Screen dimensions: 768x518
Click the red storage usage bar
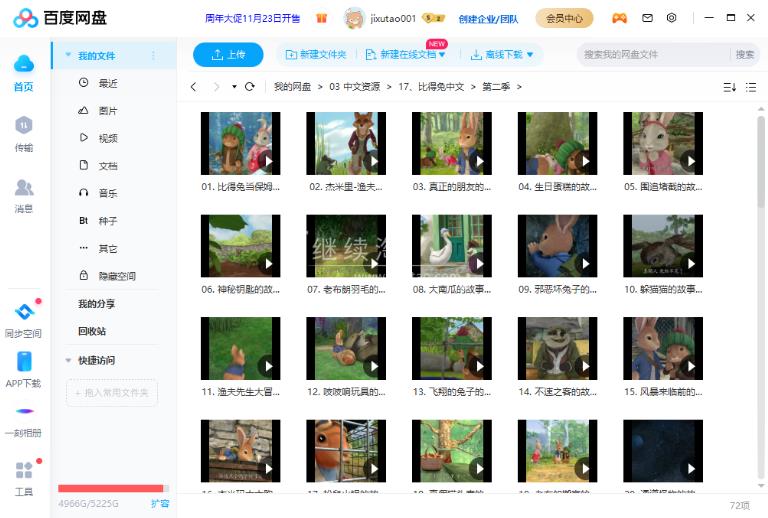tap(111, 488)
